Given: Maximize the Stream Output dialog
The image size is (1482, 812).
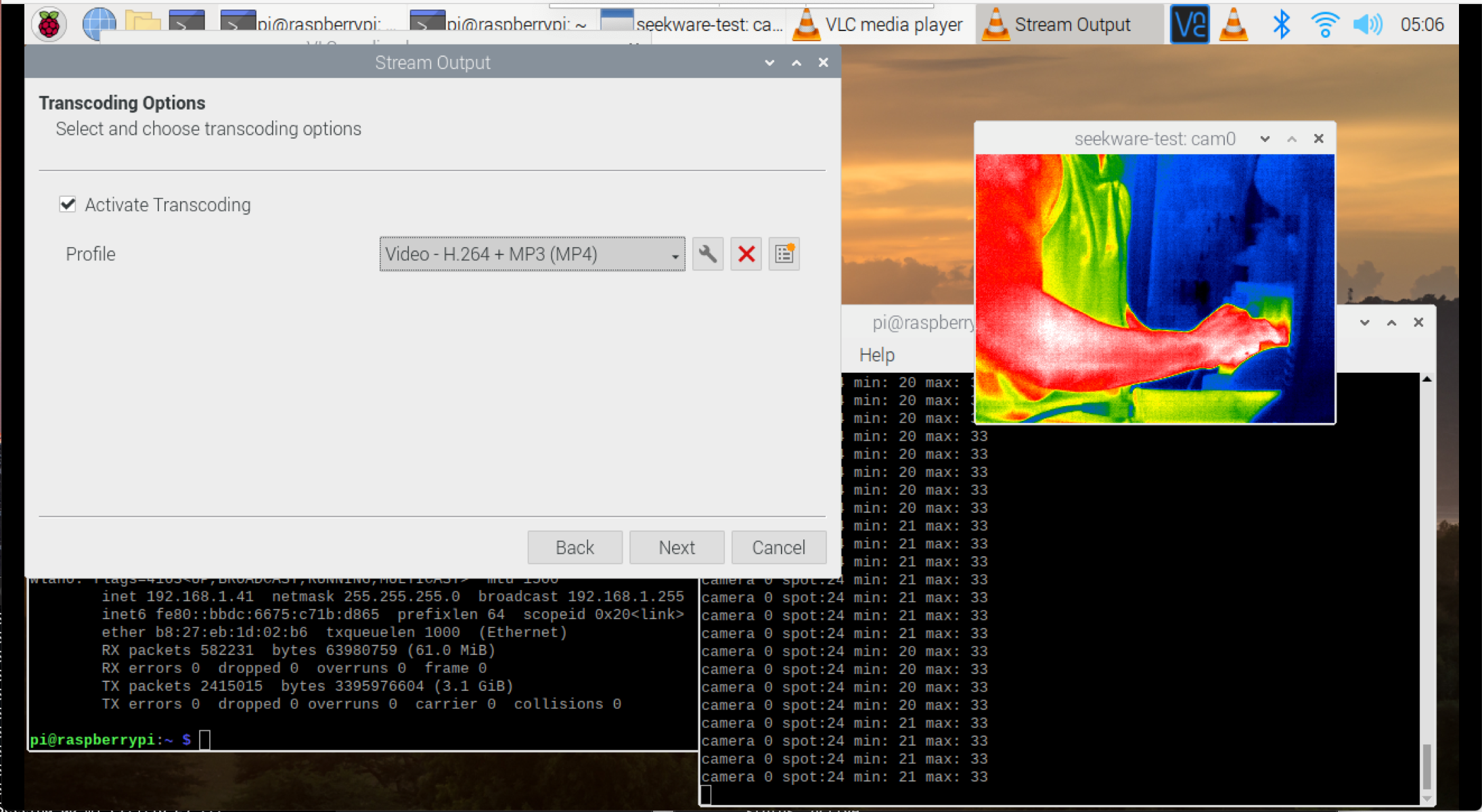Looking at the screenshot, I should pos(796,63).
